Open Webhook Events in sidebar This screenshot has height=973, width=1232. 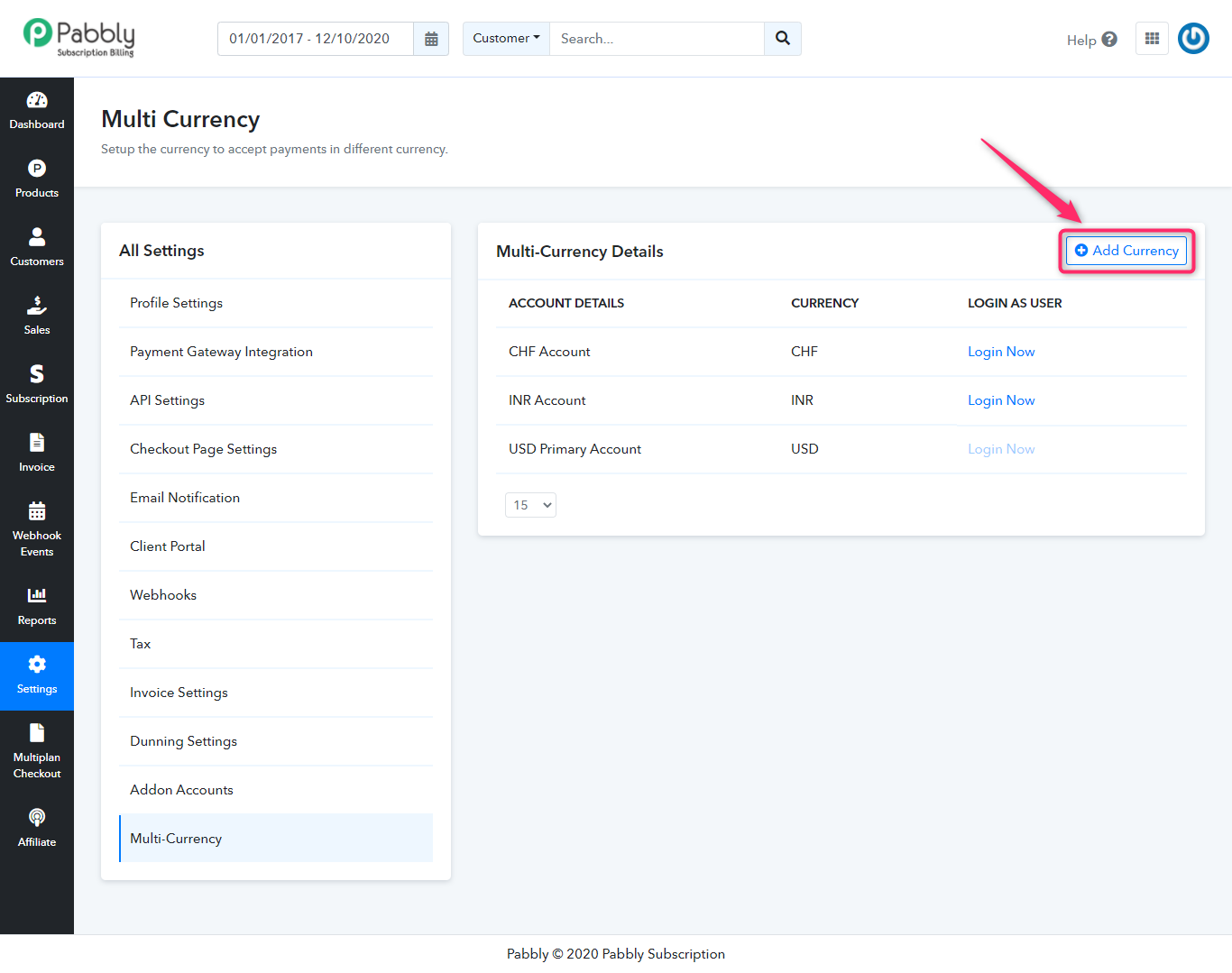[37, 530]
